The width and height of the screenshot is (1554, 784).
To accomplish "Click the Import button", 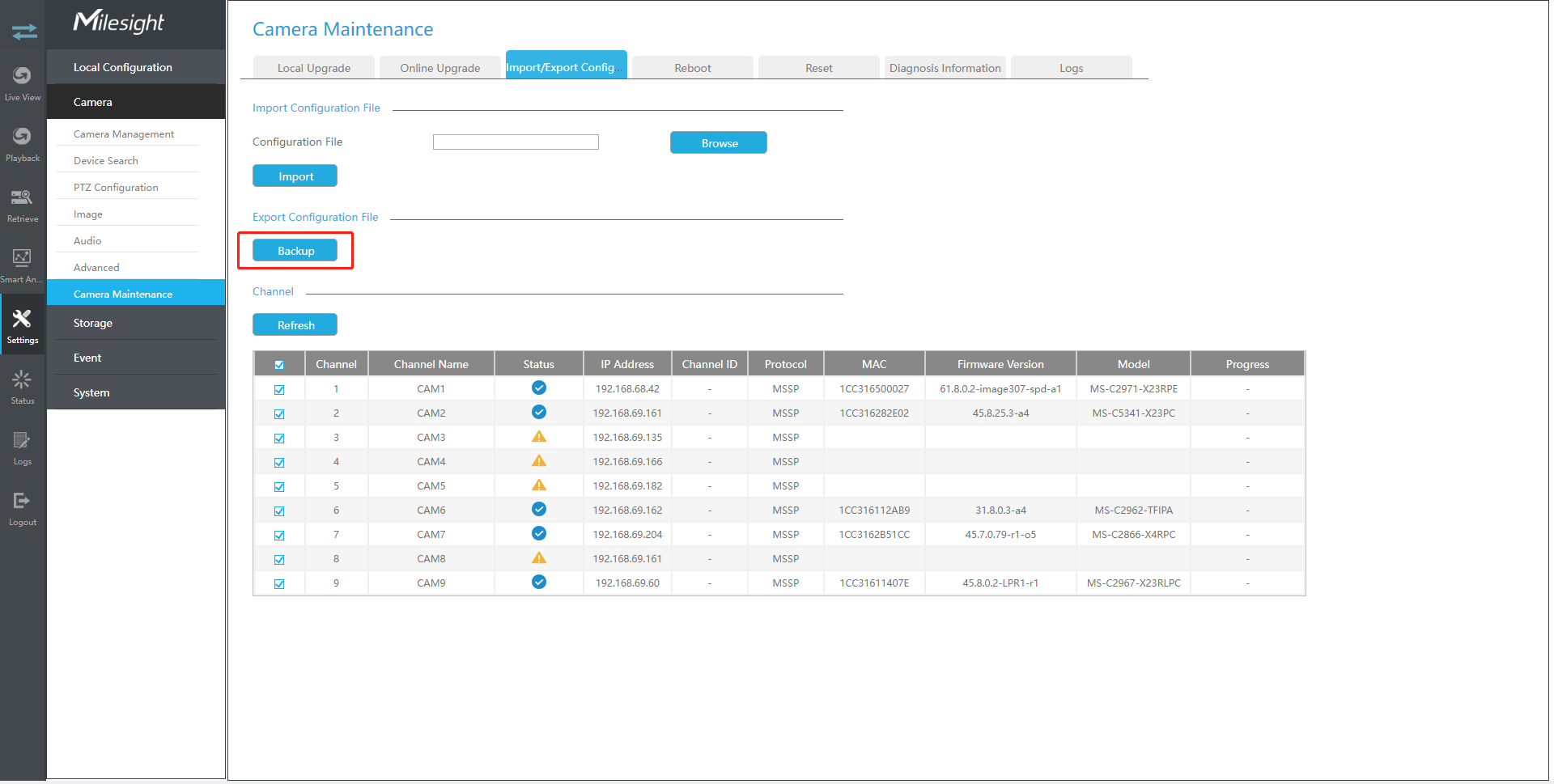I will point(295,176).
